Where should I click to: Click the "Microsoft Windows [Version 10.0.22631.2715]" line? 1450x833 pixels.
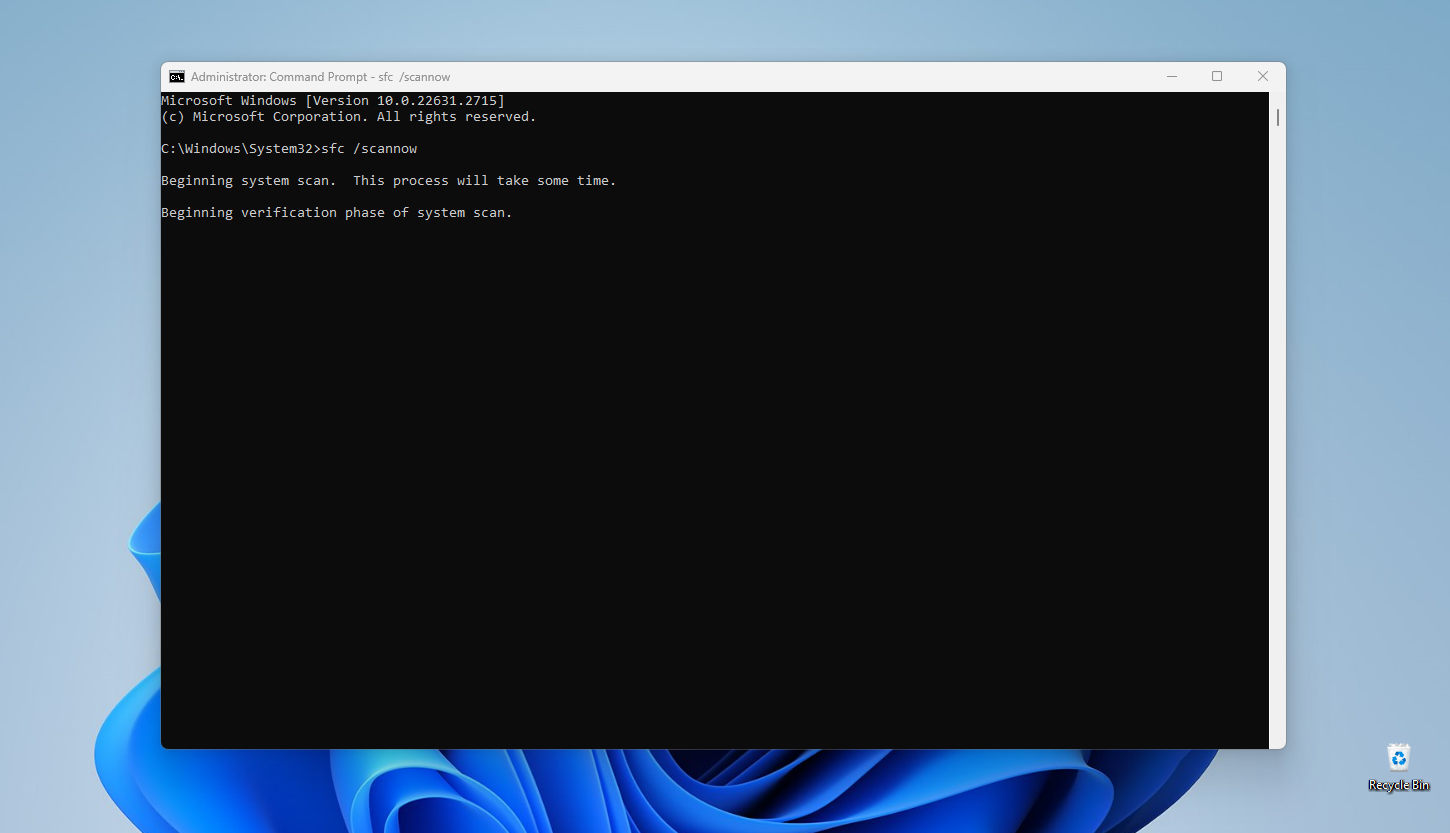[x=333, y=101]
